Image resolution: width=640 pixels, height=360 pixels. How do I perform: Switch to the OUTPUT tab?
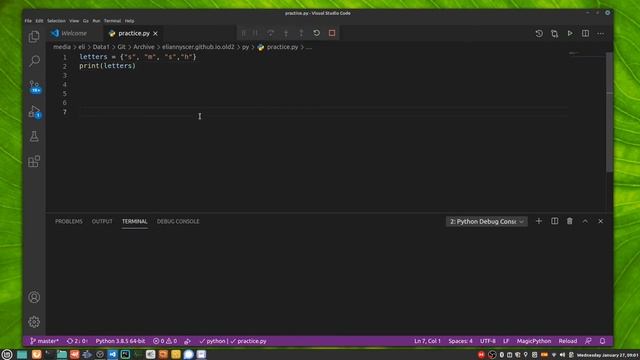coord(102,221)
